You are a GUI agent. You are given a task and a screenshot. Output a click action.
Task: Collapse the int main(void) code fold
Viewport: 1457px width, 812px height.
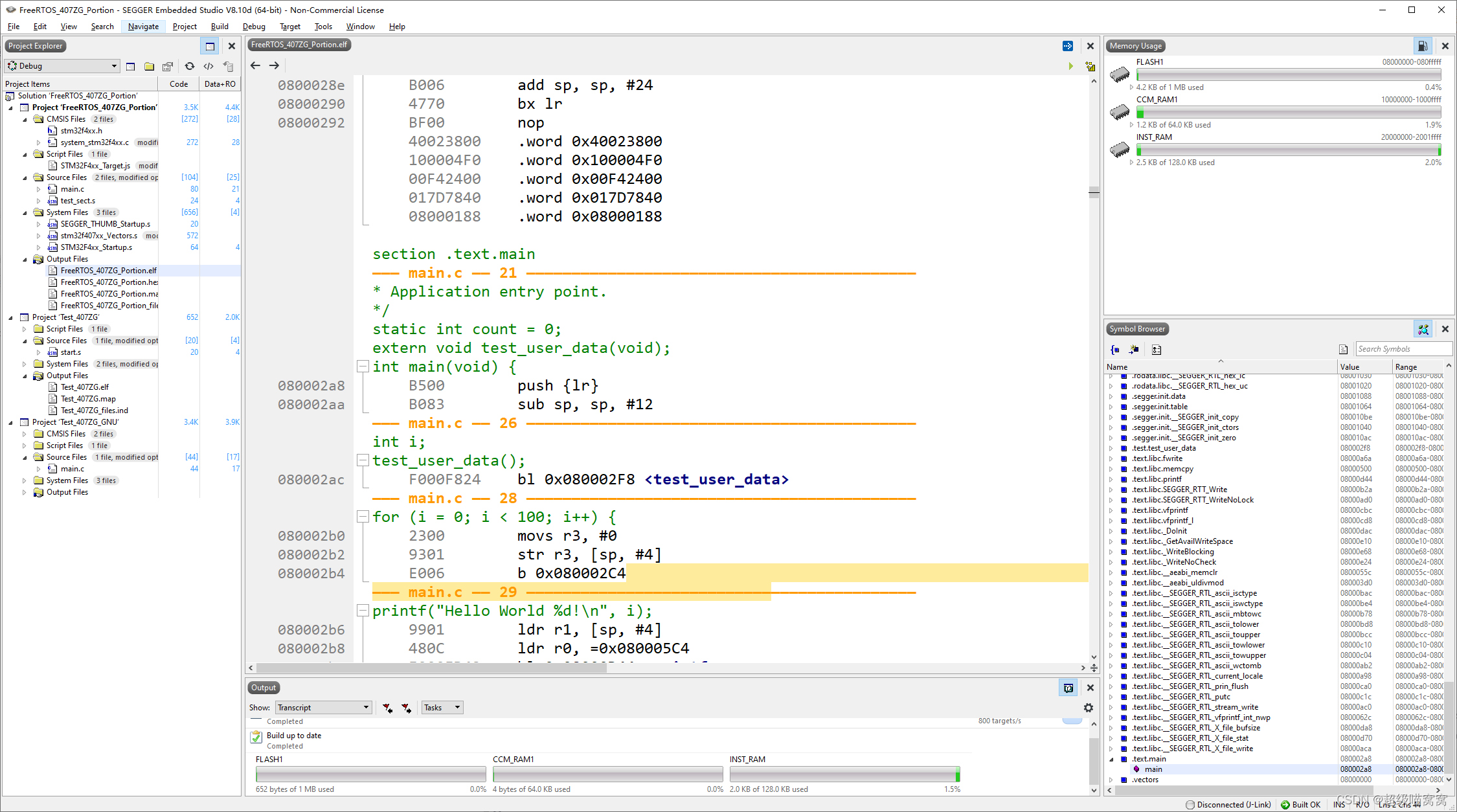click(363, 367)
